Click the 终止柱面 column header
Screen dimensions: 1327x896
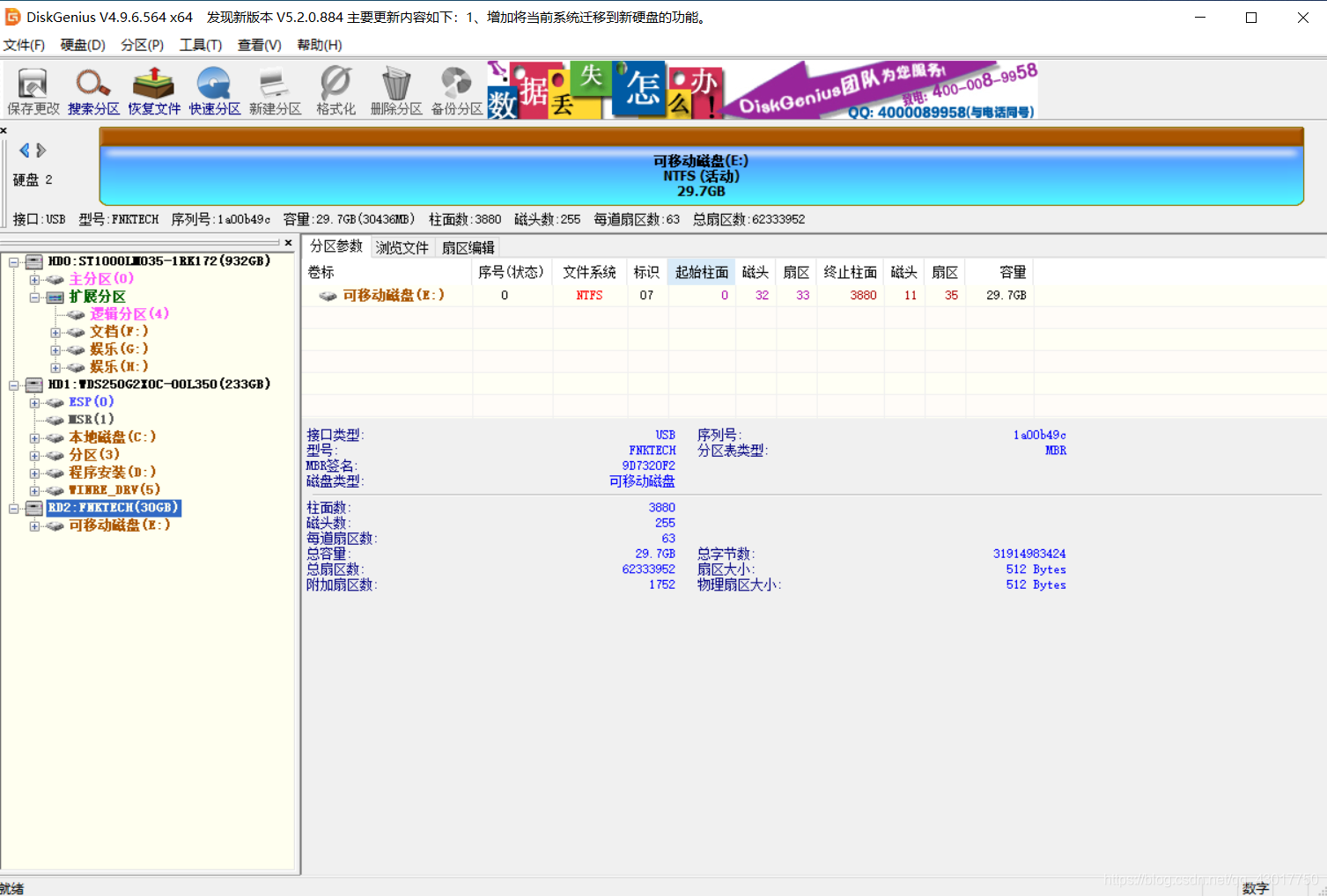(x=851, y=272)
